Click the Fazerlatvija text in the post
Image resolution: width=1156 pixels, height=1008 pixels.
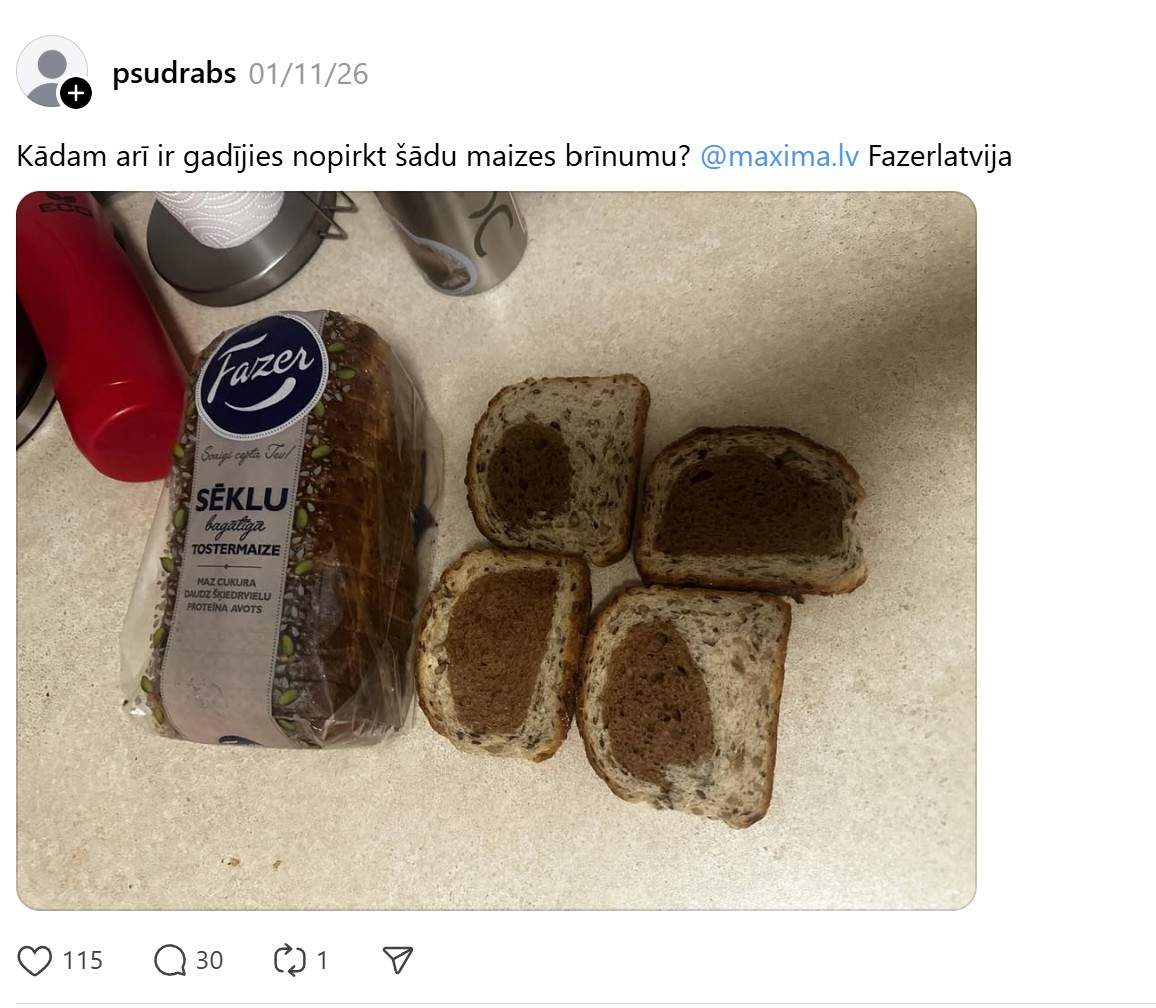pos(940,156)
